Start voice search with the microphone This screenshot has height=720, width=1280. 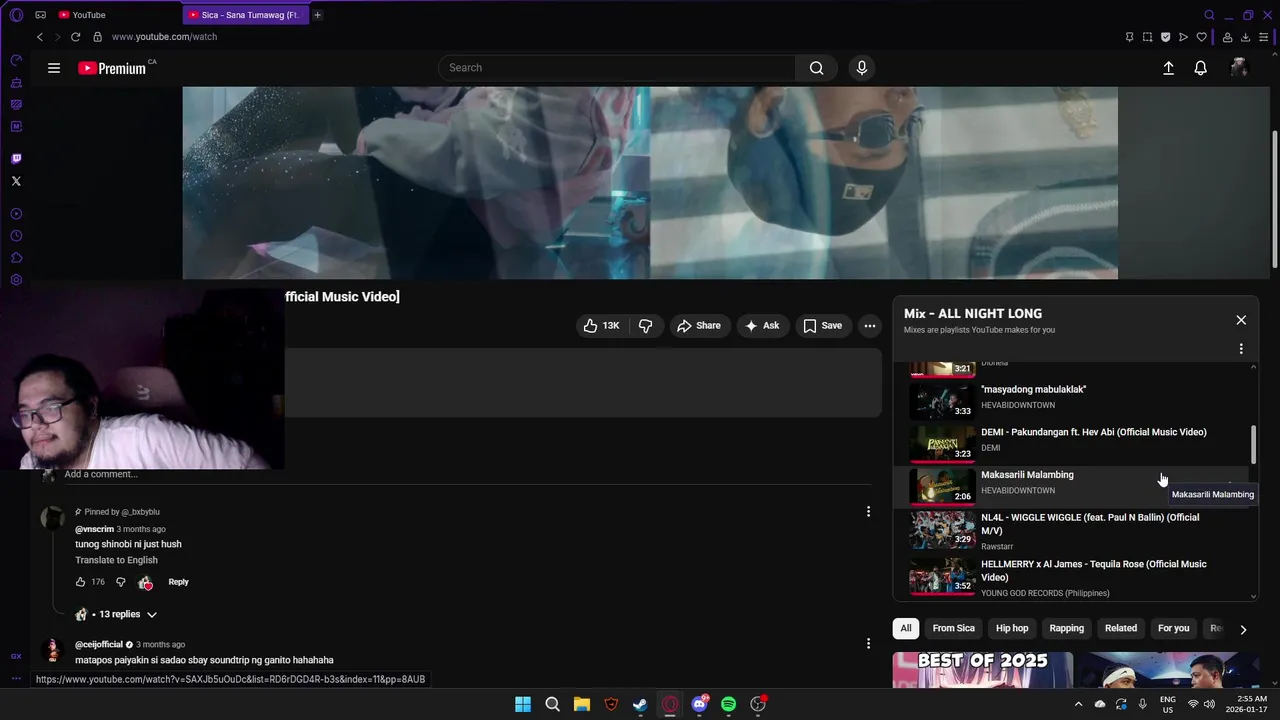click(862, 68)
